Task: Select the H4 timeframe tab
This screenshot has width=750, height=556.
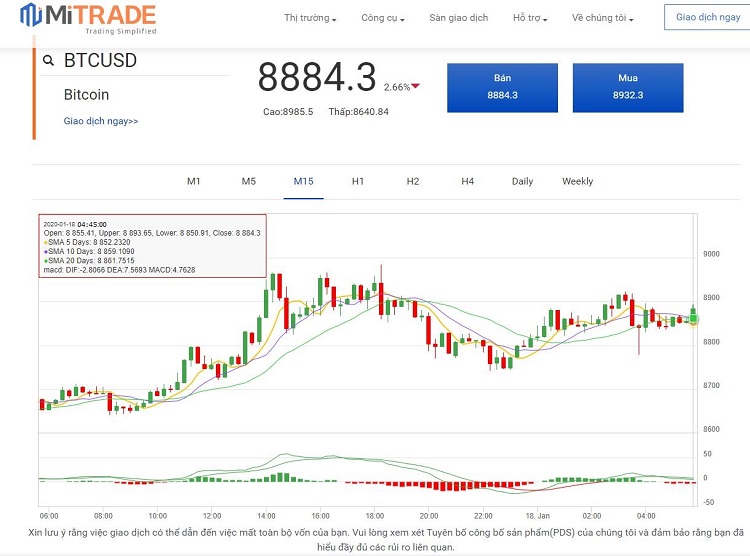Action: coord(467,181)
